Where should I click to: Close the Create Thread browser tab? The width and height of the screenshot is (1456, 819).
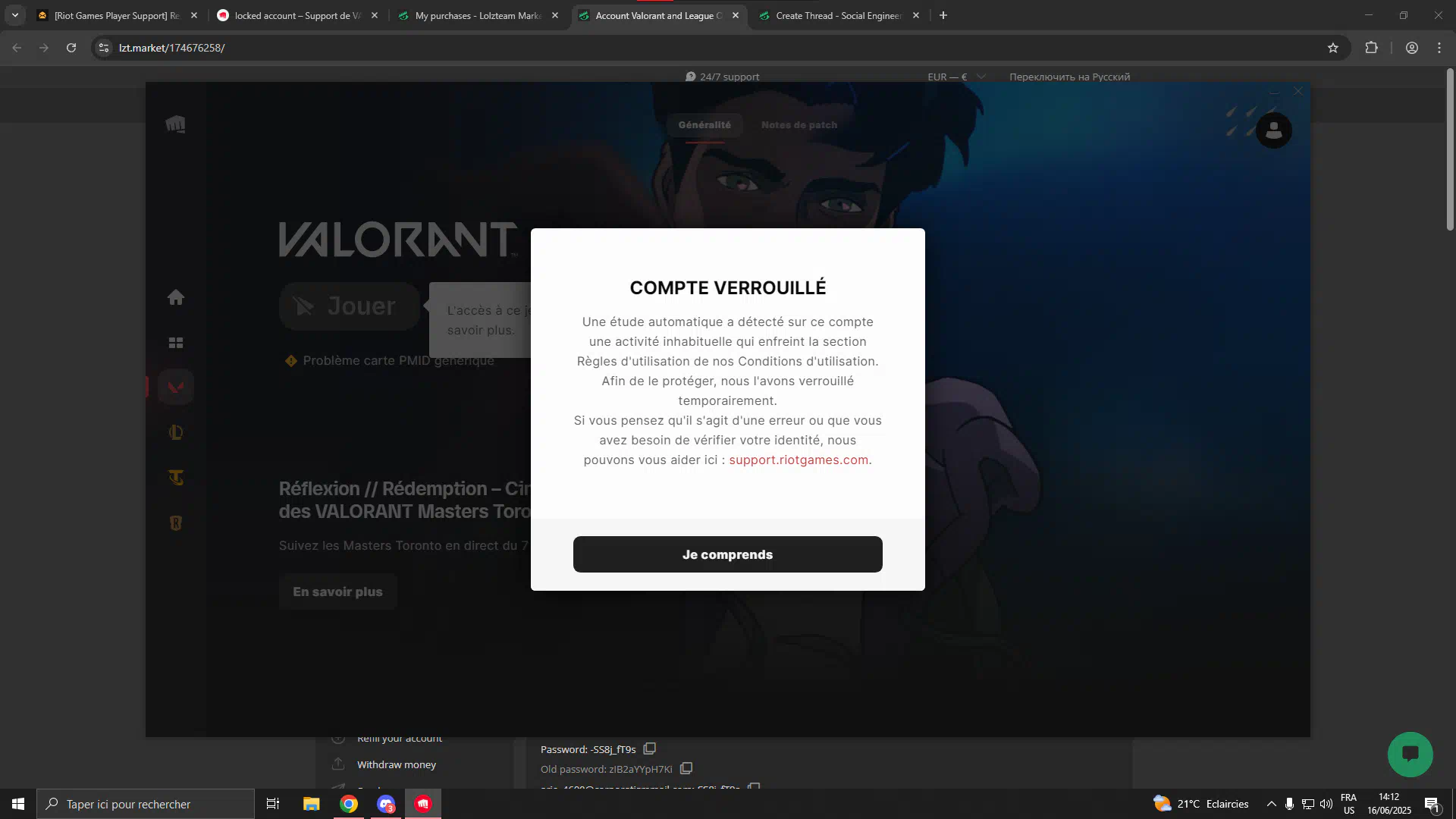pos(916,15)
